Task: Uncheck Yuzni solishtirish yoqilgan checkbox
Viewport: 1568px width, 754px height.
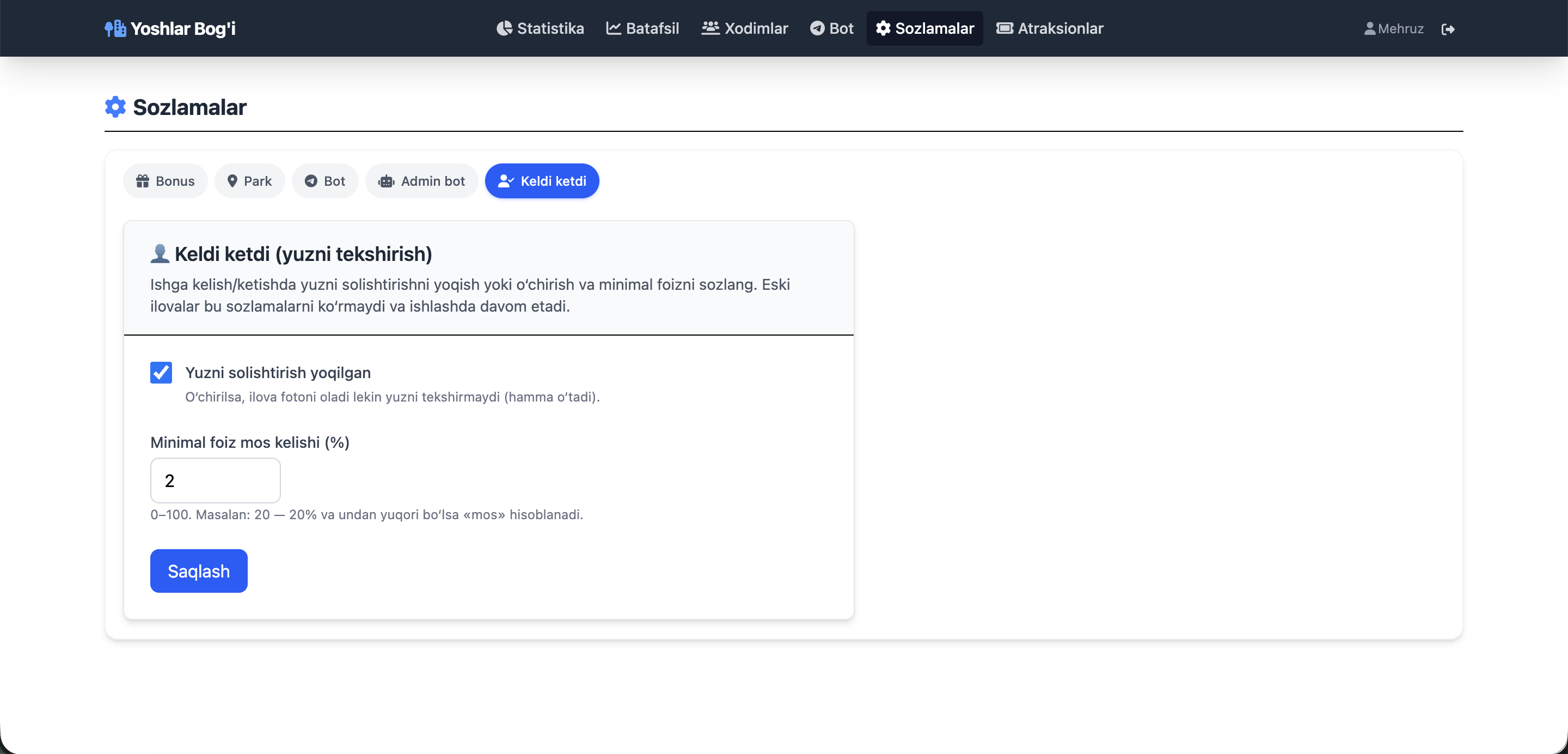Action: pyautogui.click(x=161, y=372)
